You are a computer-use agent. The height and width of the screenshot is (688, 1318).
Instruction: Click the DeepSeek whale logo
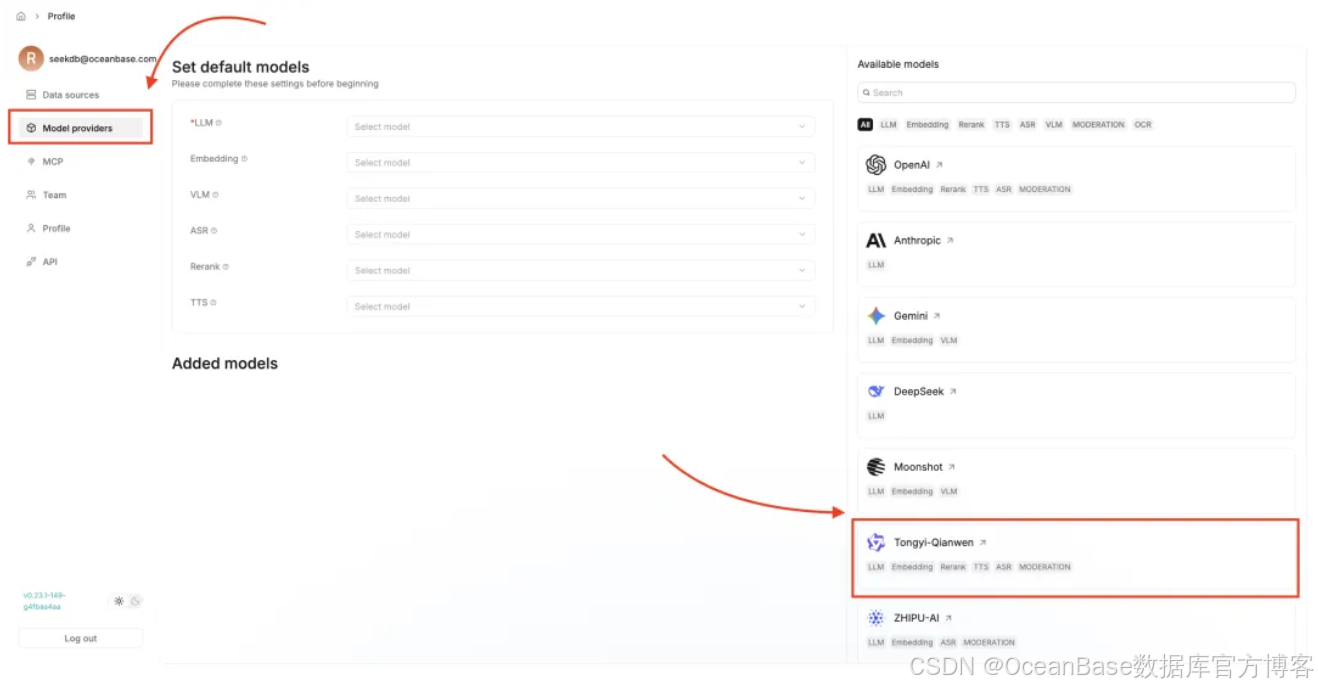(876, 392)
